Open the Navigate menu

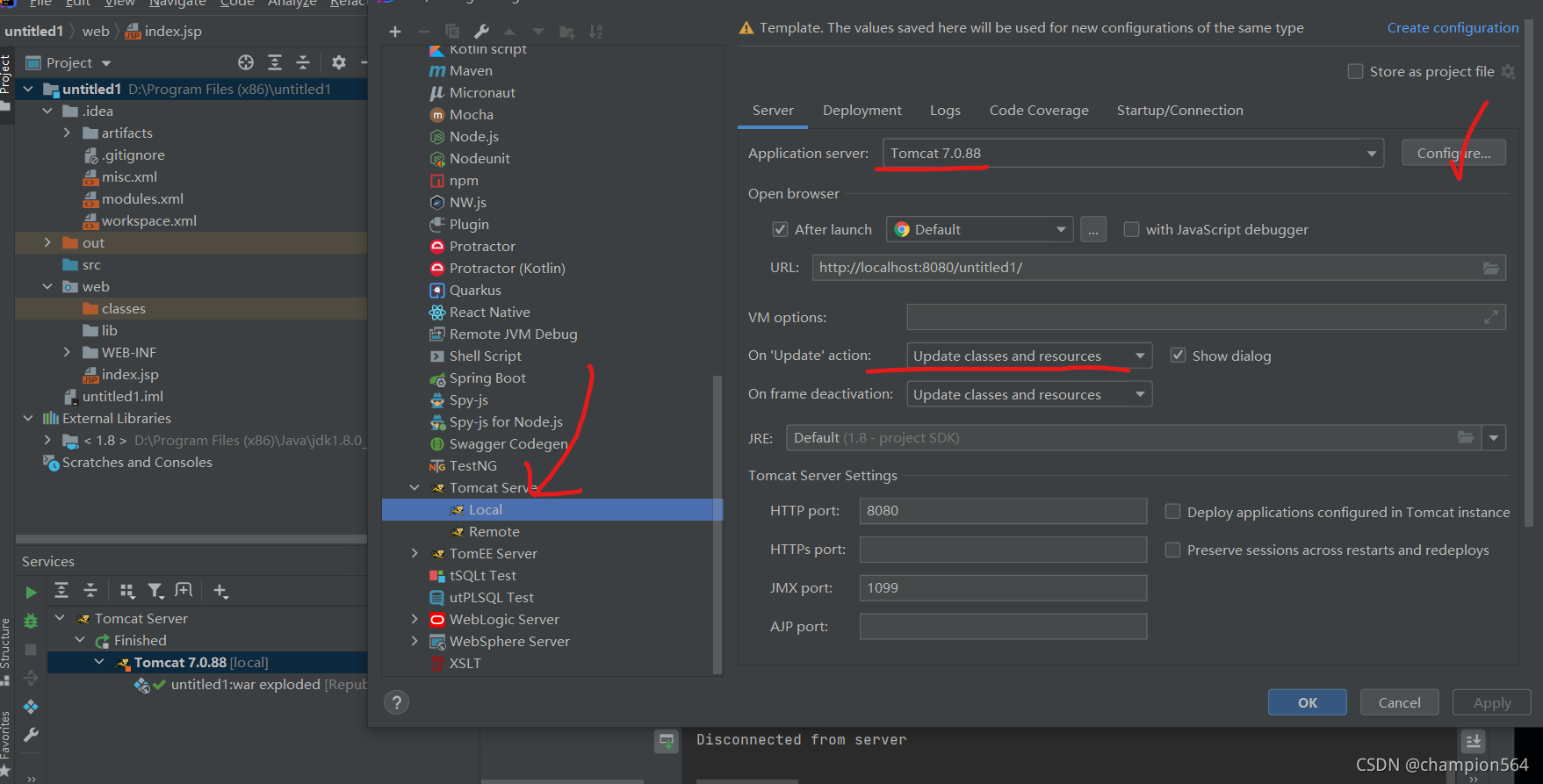click(178, 4)
